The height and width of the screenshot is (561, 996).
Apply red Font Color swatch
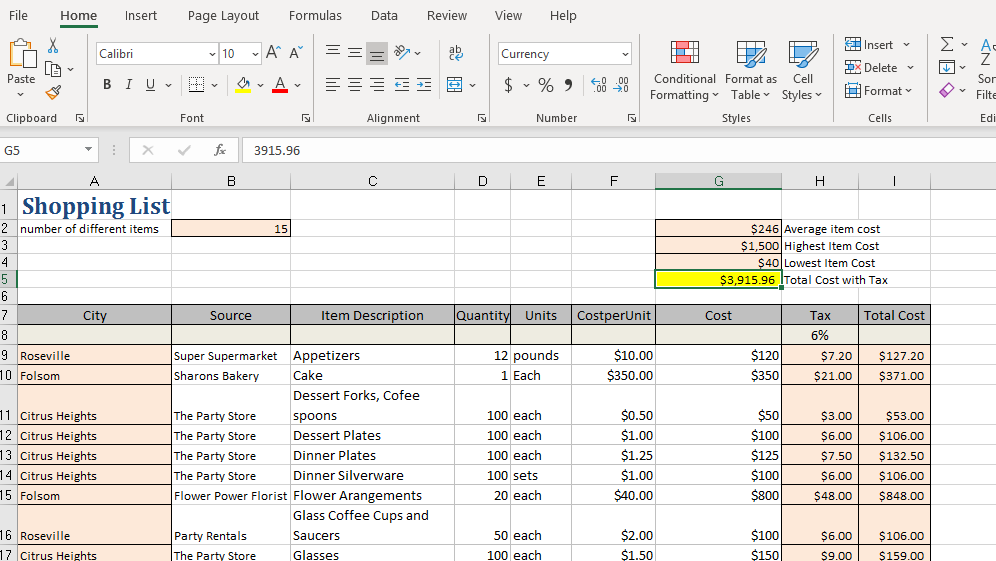(280, 85)
